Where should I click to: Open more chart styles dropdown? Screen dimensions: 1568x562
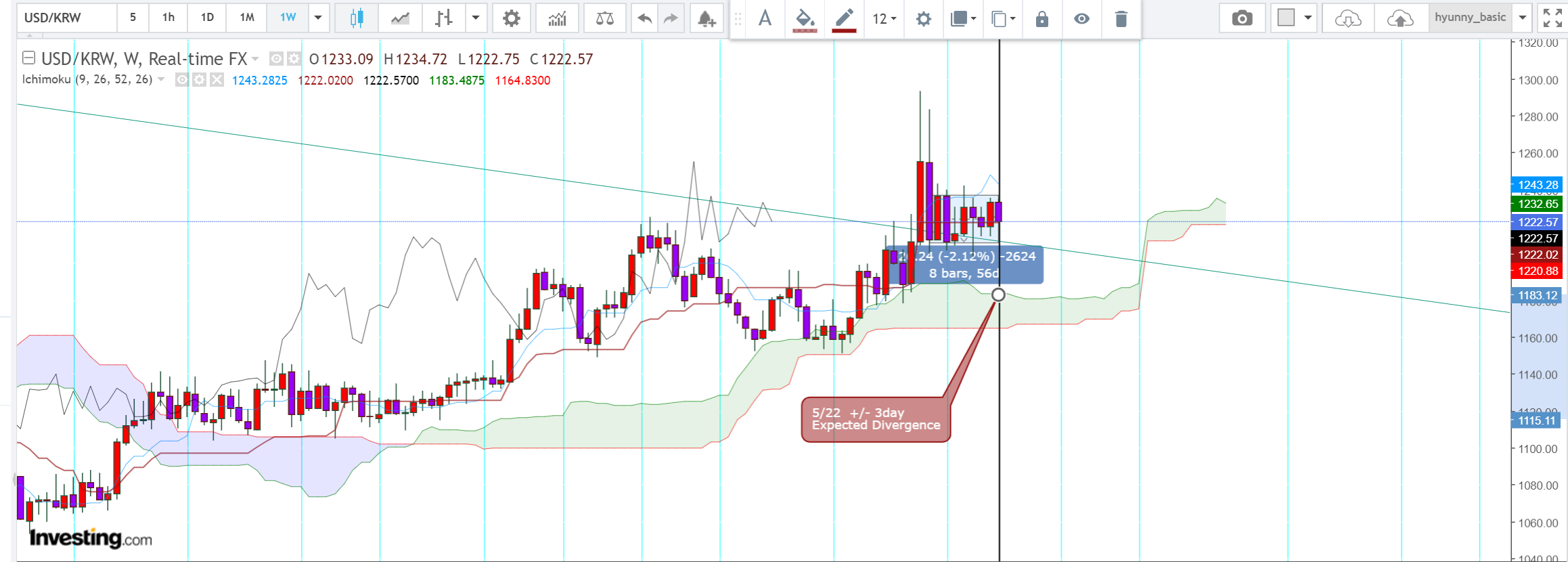click(x=476, y=18)
